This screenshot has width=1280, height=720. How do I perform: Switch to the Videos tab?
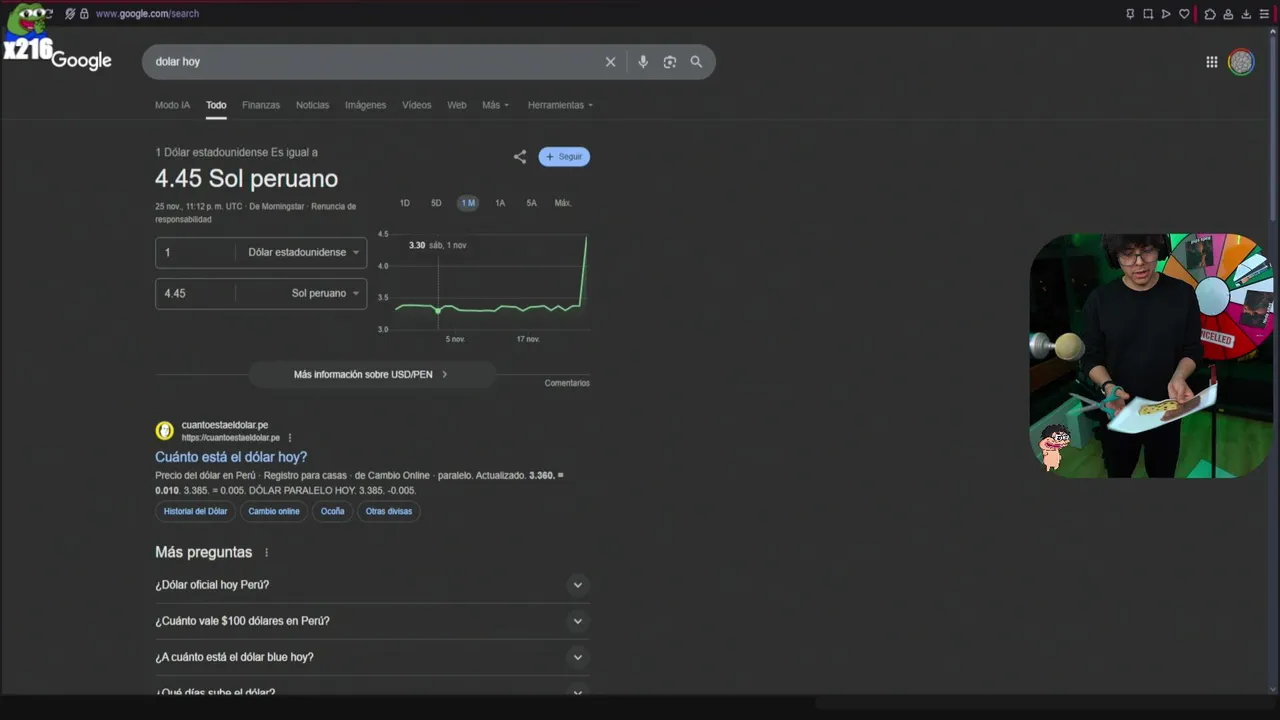(416, 105)
